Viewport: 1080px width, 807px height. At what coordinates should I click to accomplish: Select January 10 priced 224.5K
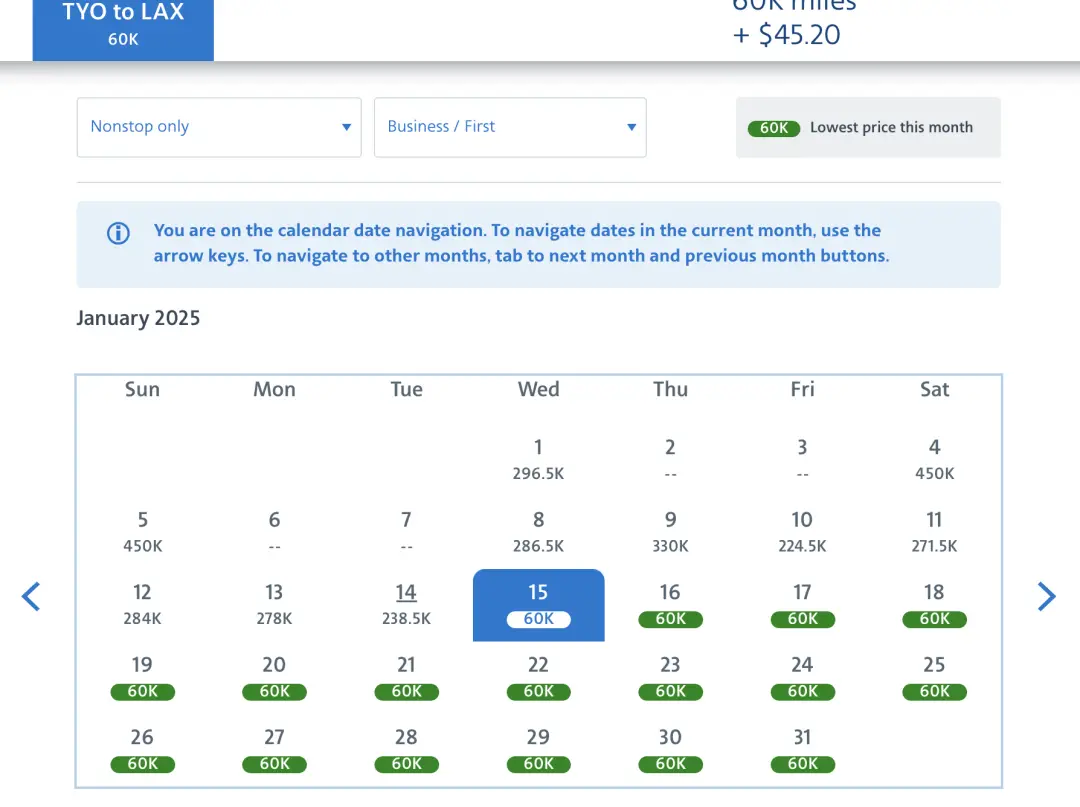802,531
